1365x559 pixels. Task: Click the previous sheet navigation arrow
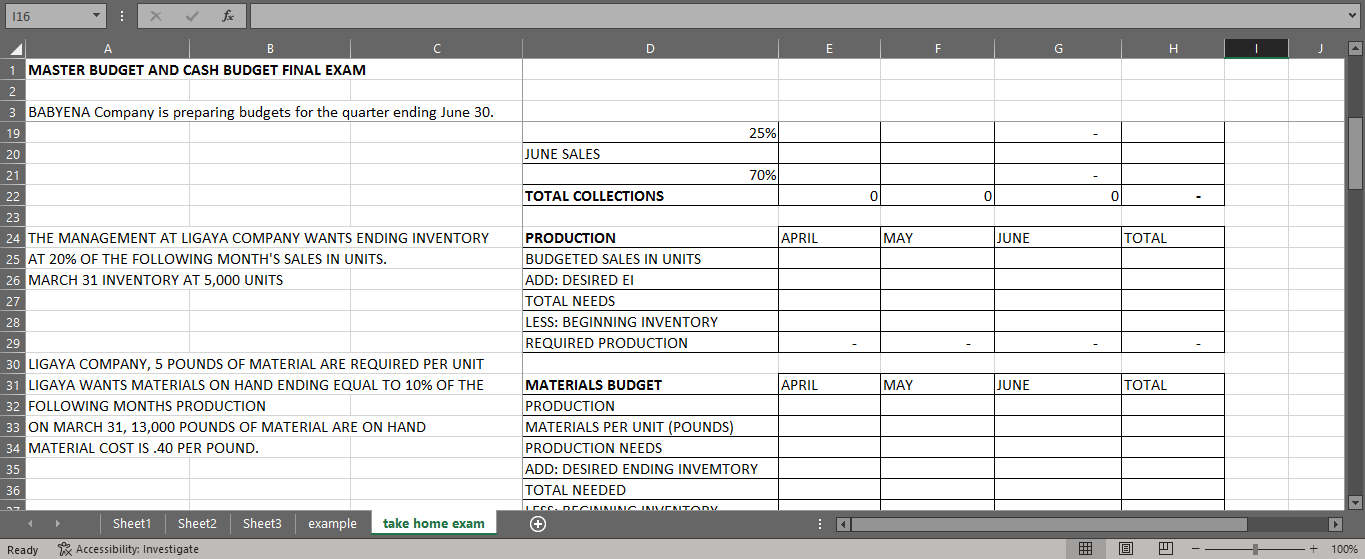point(29,524)
